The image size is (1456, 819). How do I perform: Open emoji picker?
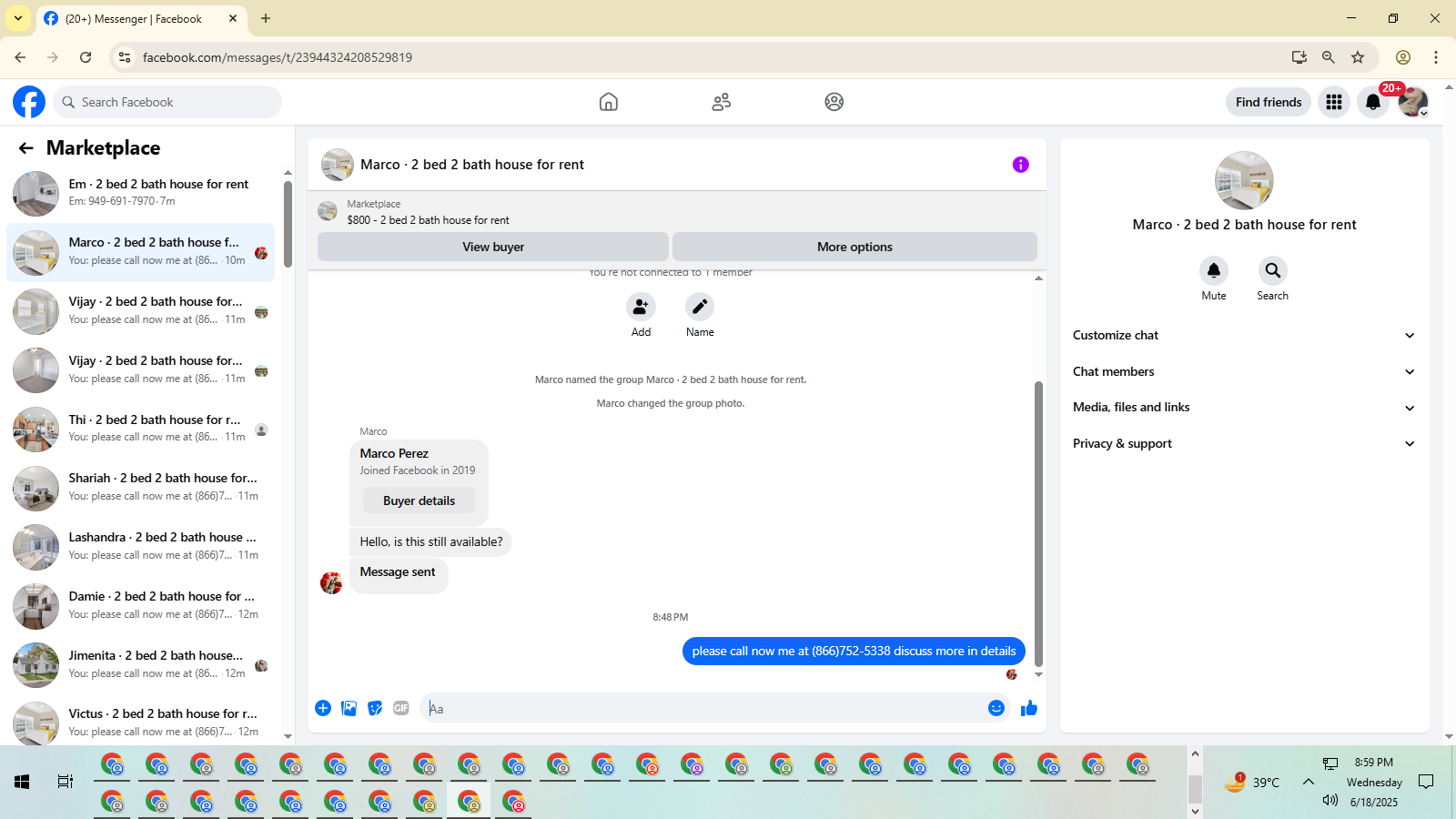996,708
